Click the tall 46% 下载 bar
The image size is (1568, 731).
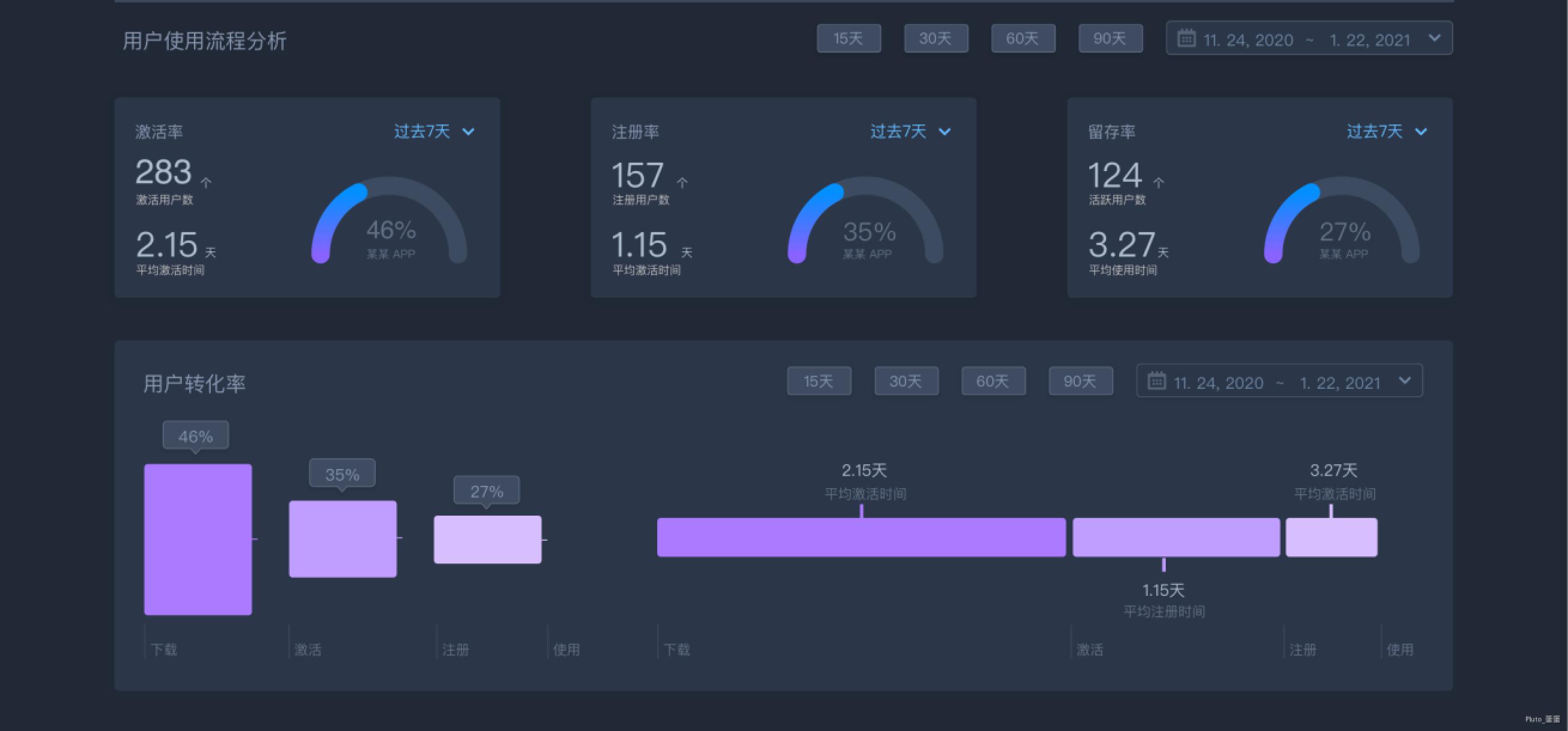[x=198, y=539]
